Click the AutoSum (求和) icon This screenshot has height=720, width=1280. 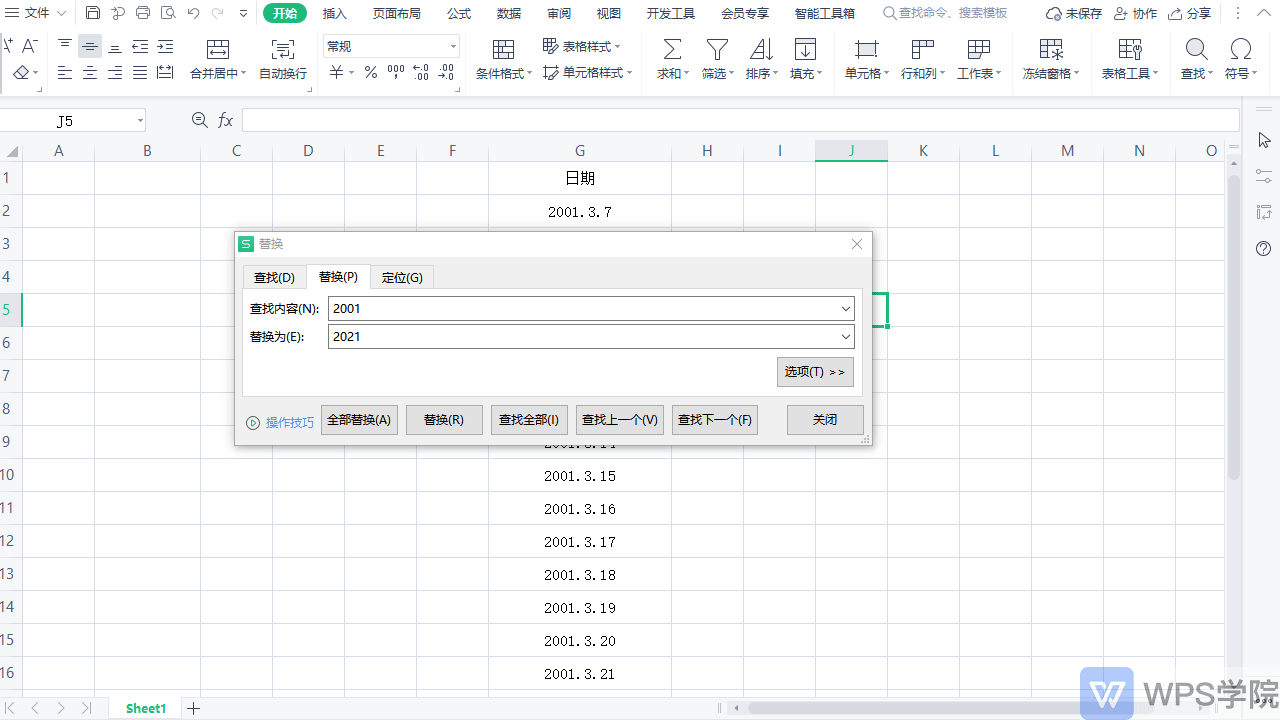[x=673, y=50]
